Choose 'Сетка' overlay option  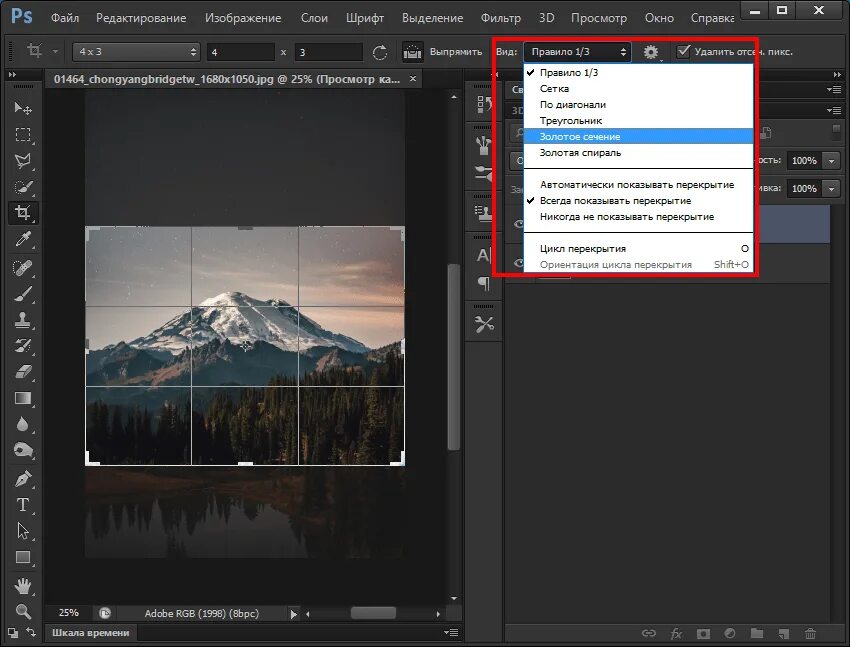coord(639,89)
